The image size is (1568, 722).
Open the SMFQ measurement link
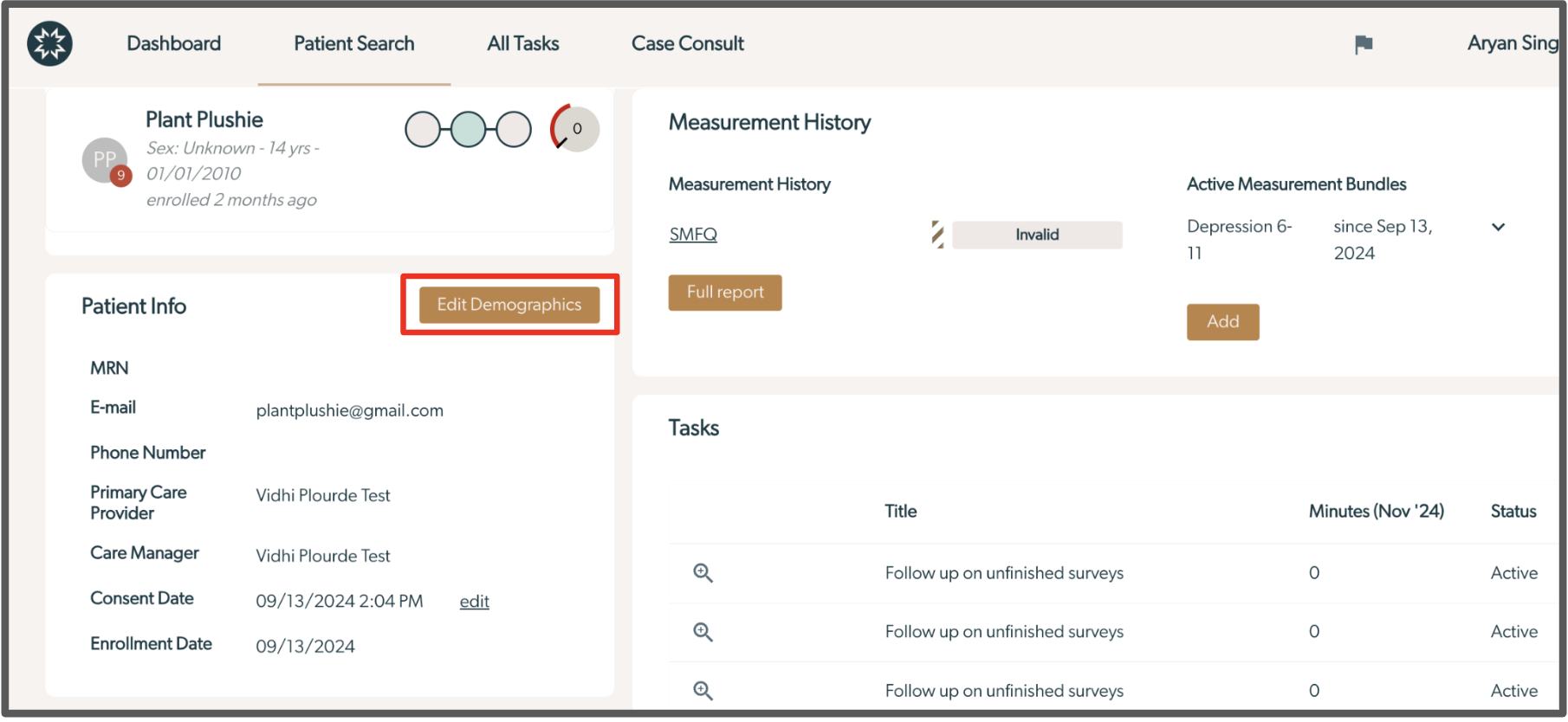(x=693, y=235)
